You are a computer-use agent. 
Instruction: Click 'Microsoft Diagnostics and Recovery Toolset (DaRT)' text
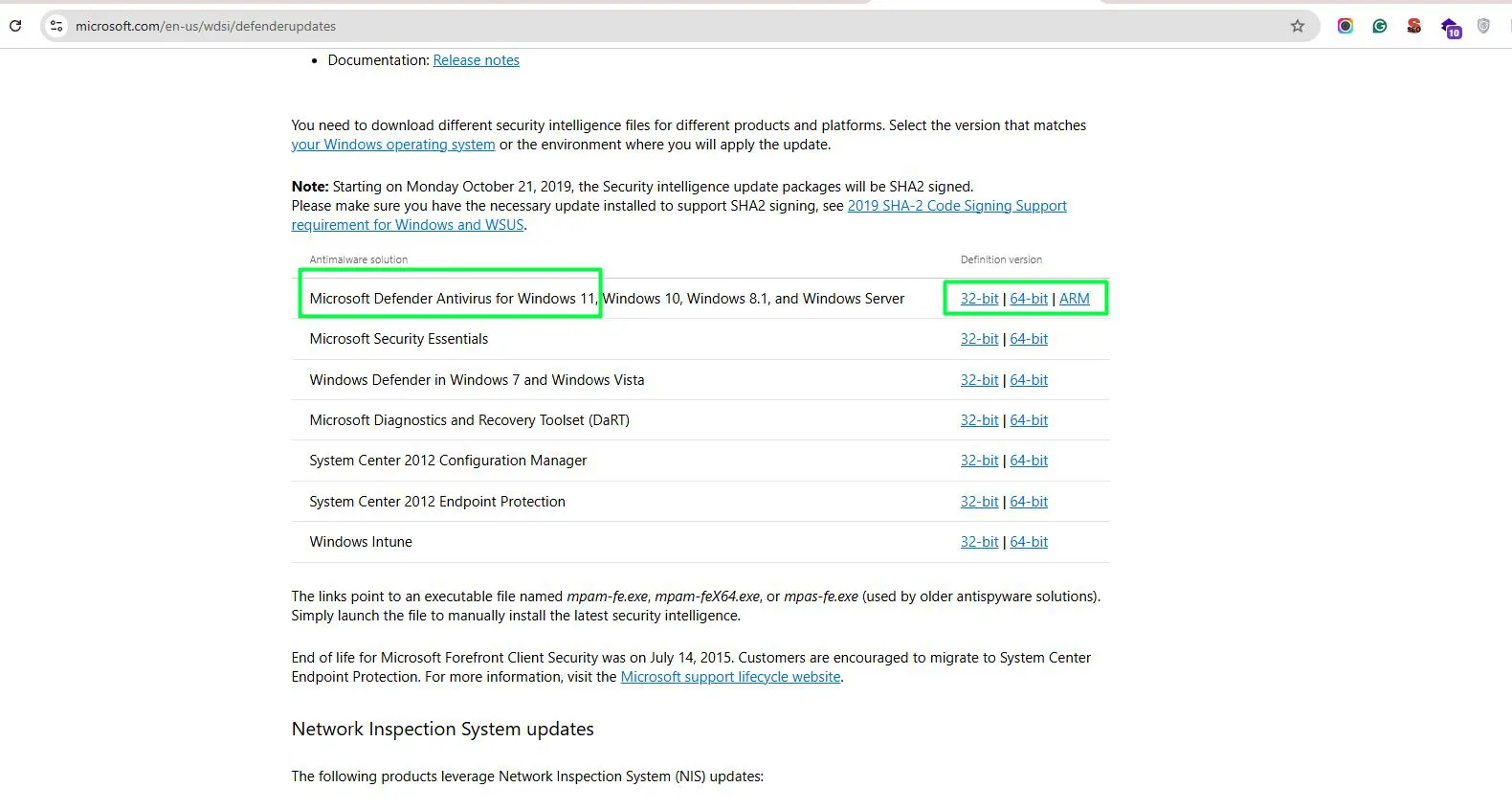(469, 420)
